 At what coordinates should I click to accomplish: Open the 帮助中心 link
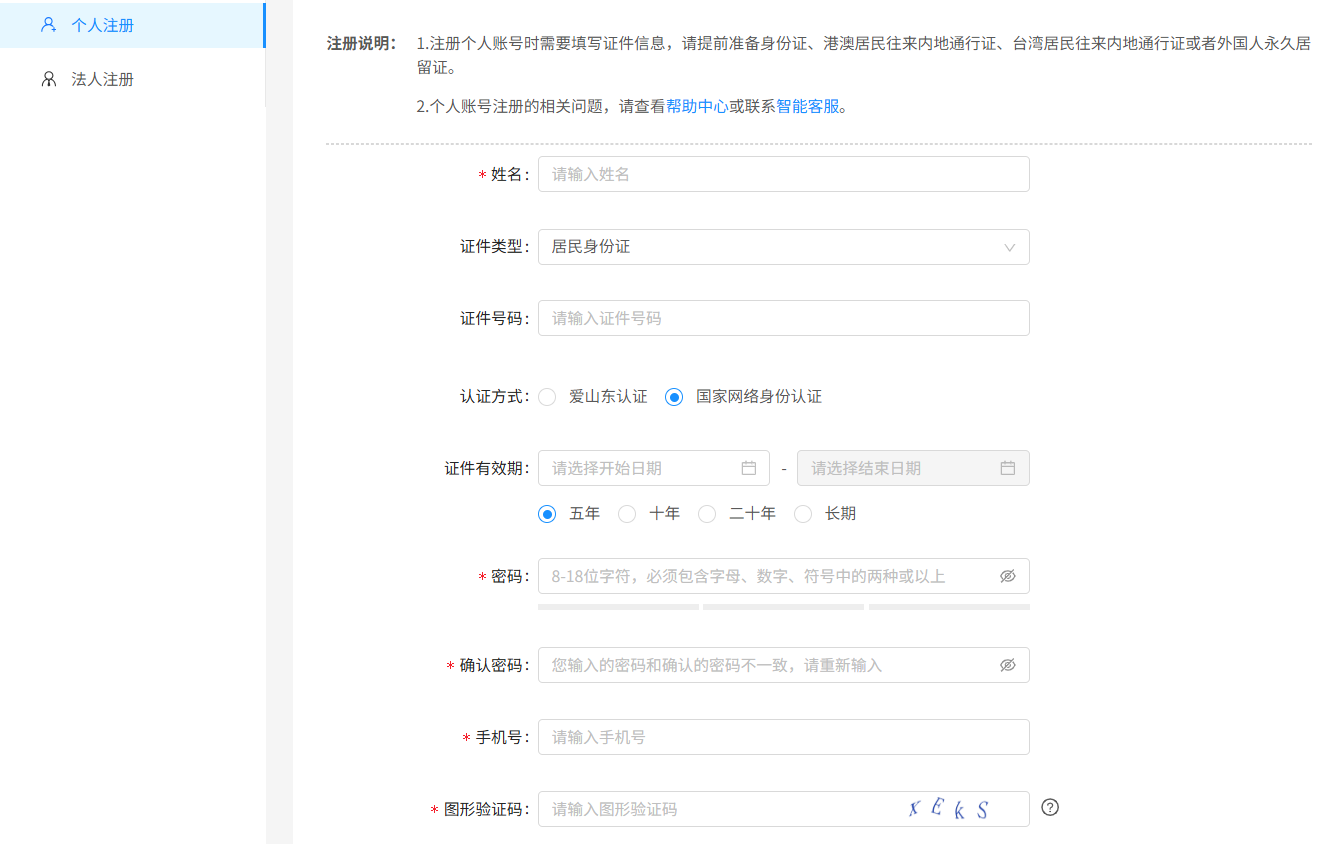pyautogui.click(x=697, y=107)
